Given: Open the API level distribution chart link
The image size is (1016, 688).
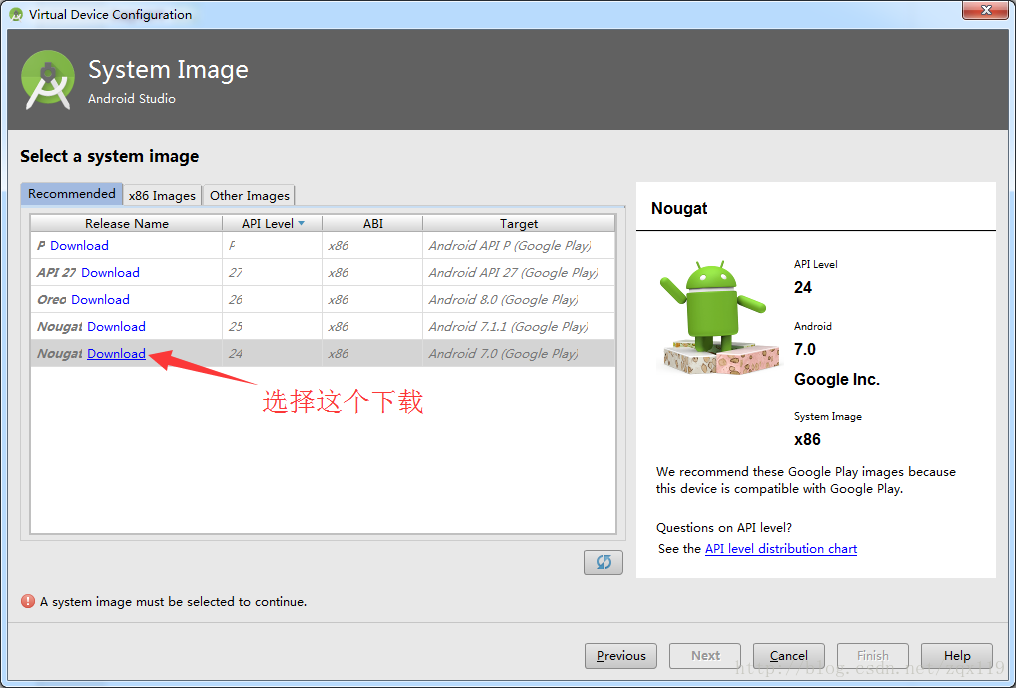Looking at the screenshot, I should tap(781, 549).
